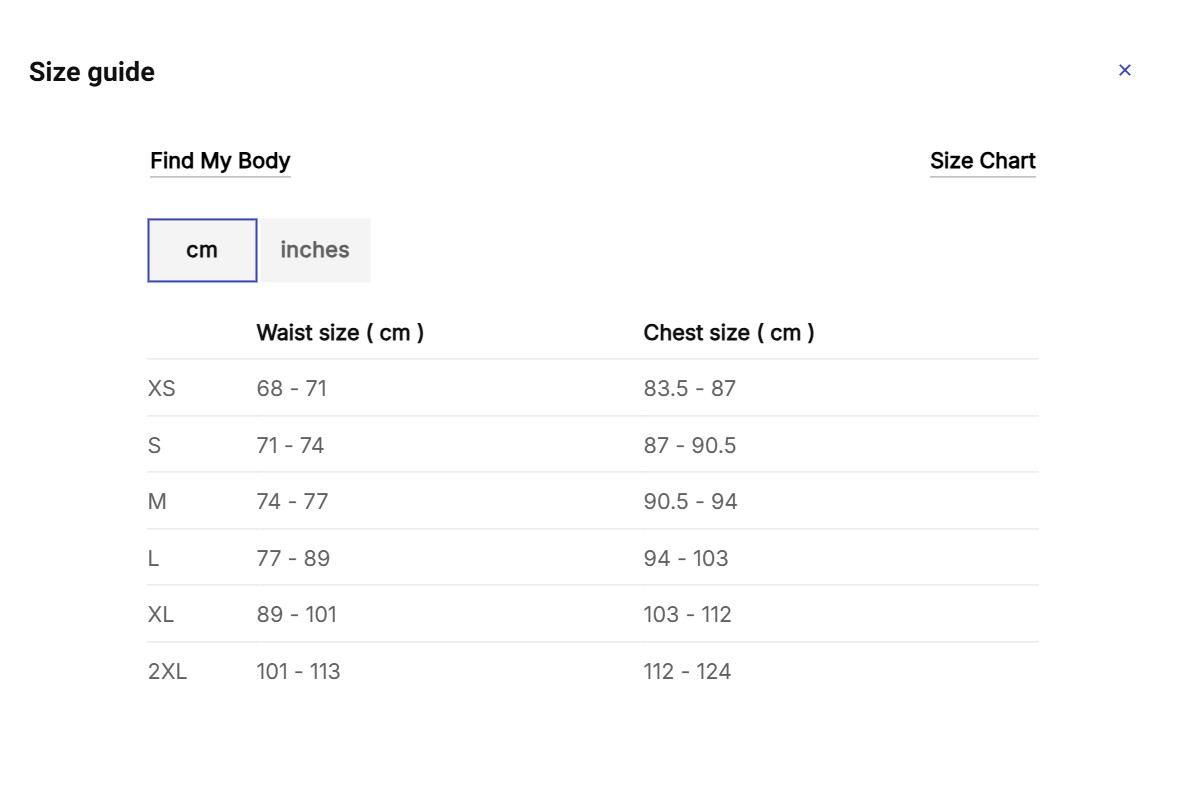
Task: Select the XL size row label
Action: point(161,615)
